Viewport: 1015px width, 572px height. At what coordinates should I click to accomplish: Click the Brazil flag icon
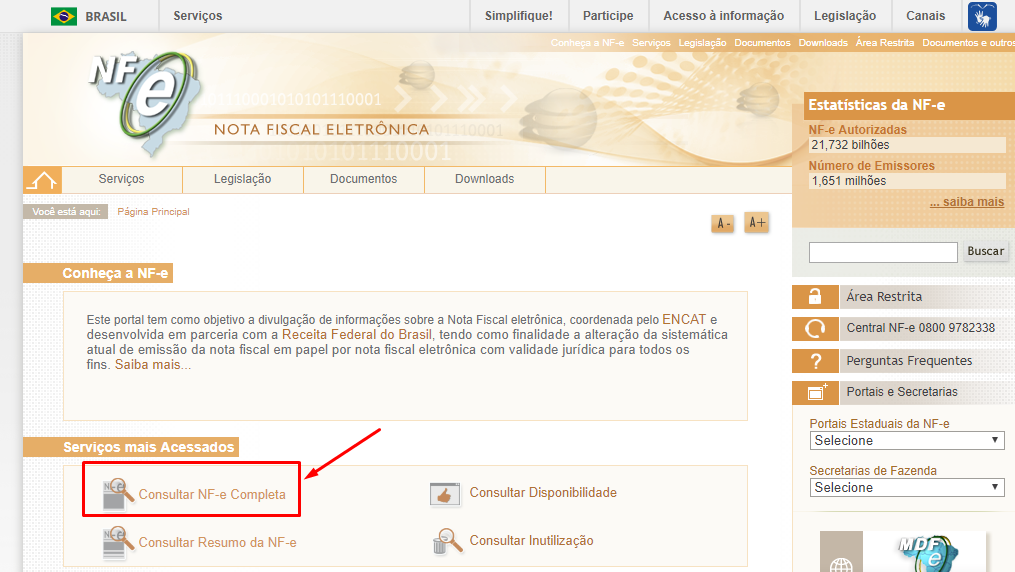click(63, 16)
